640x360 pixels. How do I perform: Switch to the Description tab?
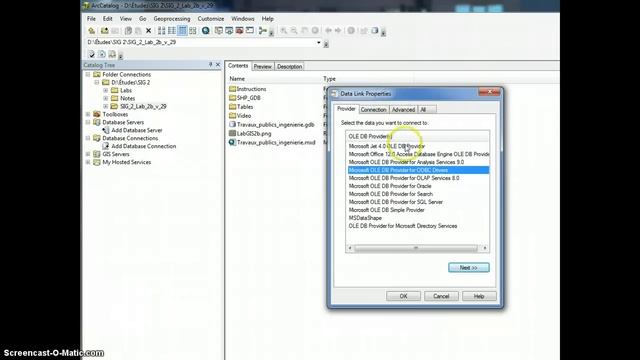coord(289,67)
